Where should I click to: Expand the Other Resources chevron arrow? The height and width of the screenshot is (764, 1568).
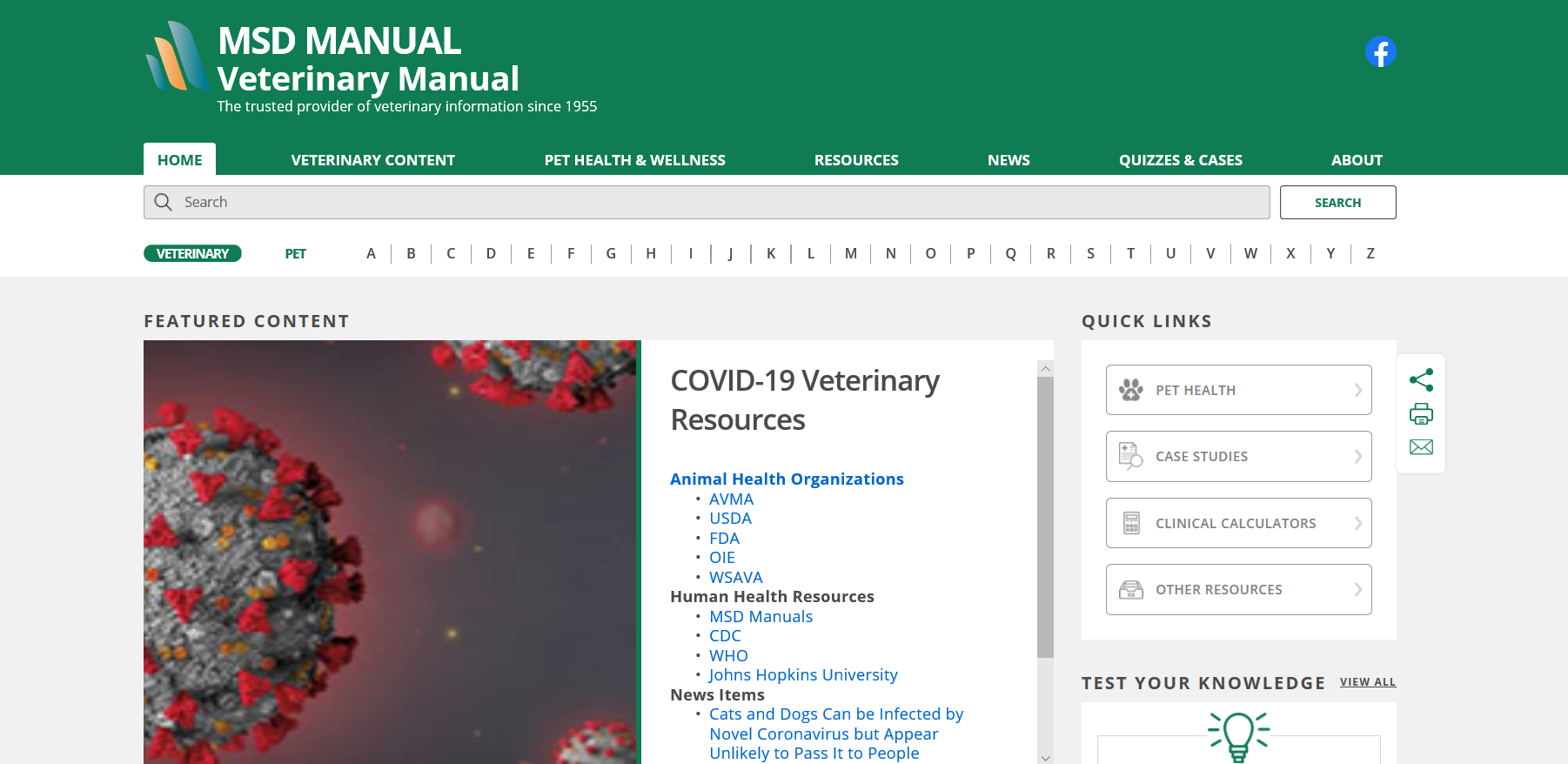[x=1357, y=590]
